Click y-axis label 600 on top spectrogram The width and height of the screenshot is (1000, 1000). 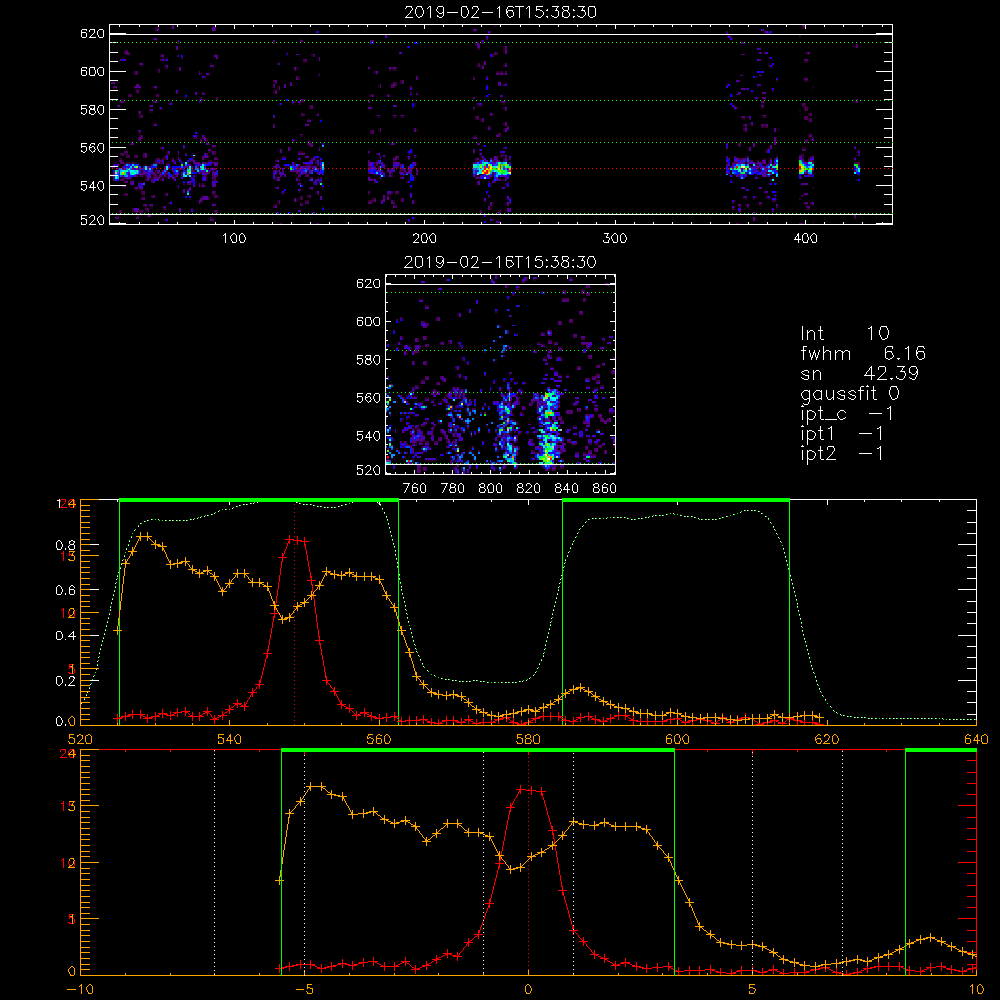tap(92, 71)
